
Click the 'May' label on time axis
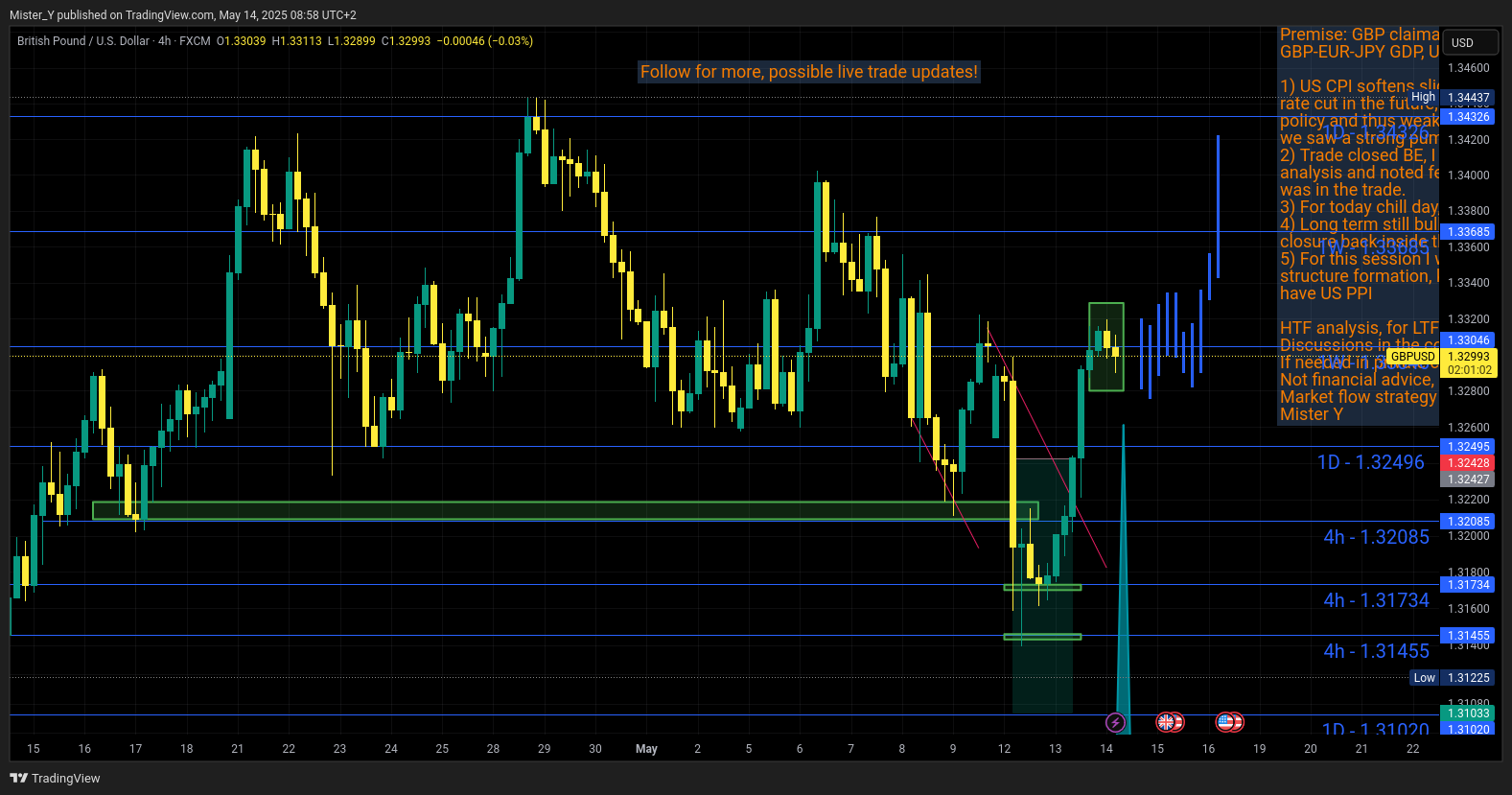[646, 749]
